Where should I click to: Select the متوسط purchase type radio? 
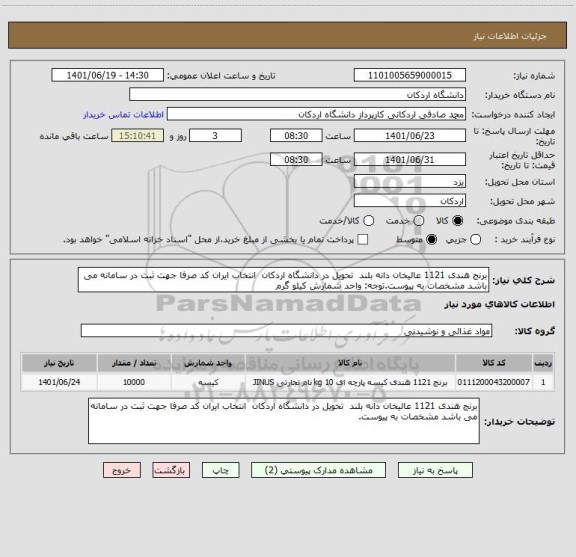431,240
